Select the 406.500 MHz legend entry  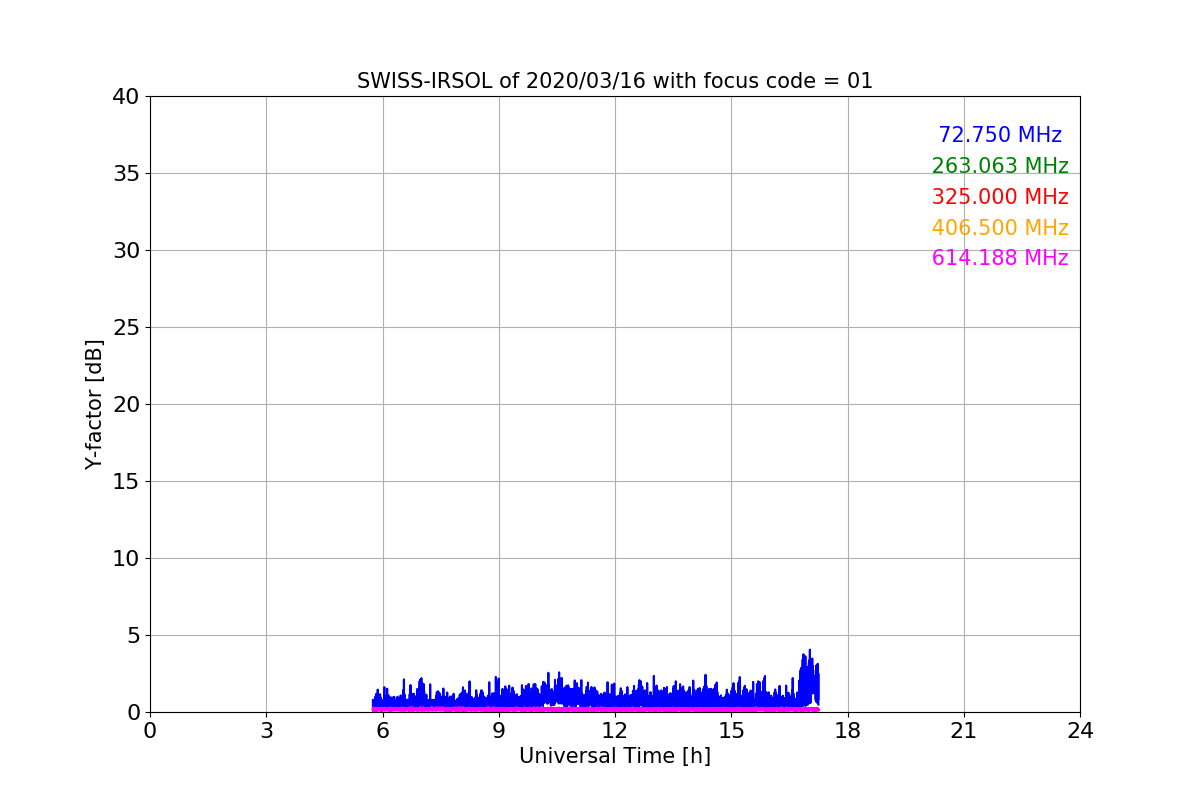[1000, 228]
